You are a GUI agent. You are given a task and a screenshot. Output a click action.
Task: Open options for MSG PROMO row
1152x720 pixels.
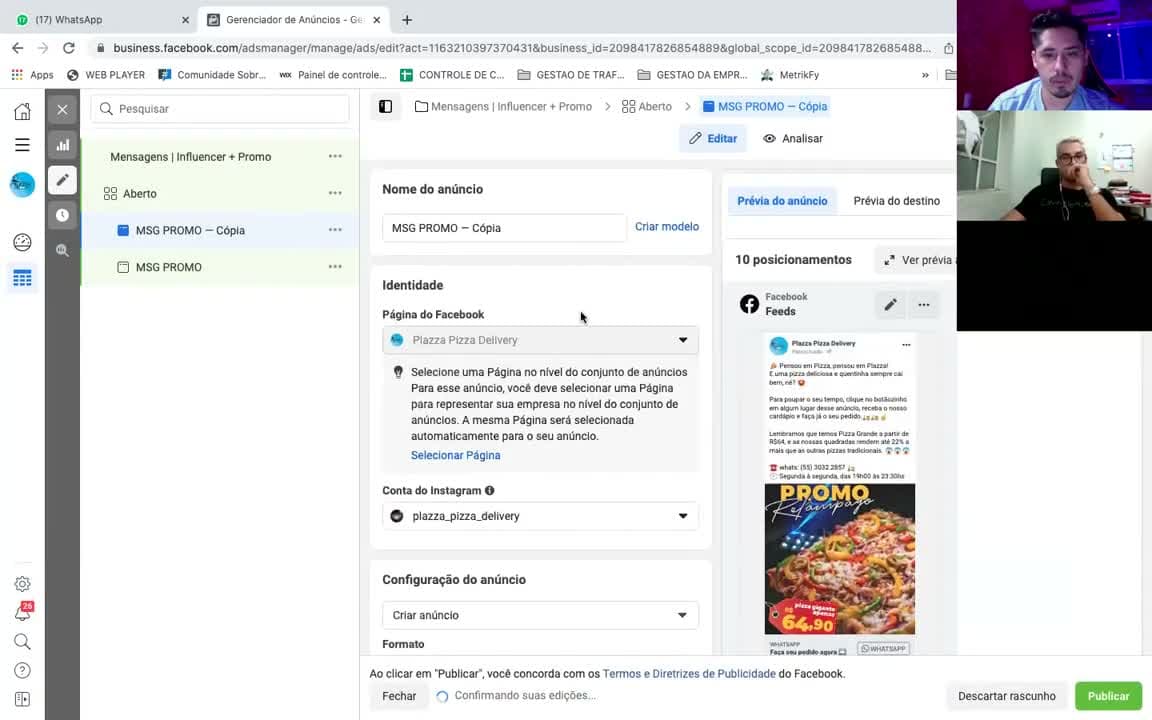(335, 267)
